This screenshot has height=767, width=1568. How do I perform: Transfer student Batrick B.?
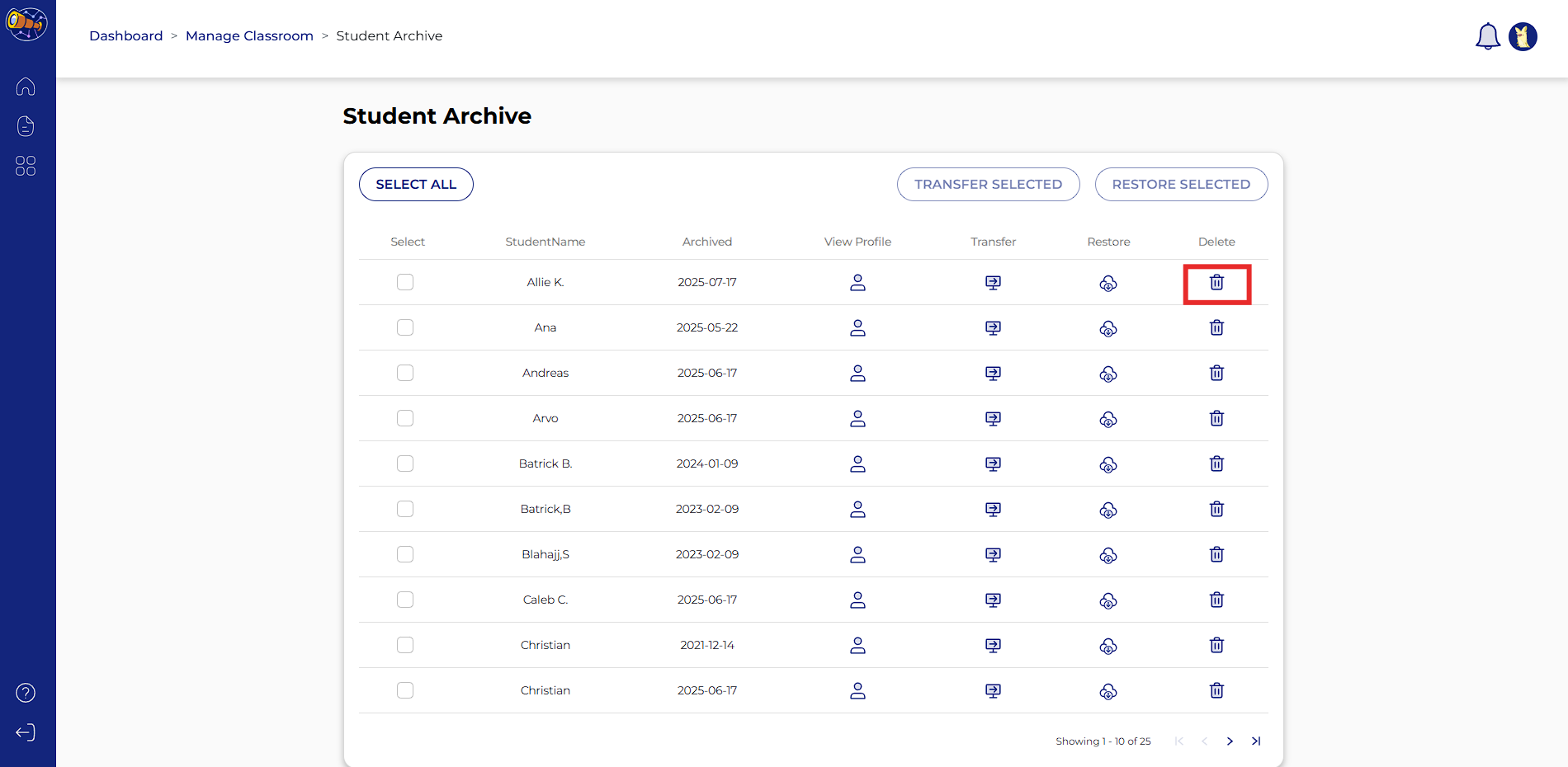[994, 464]
